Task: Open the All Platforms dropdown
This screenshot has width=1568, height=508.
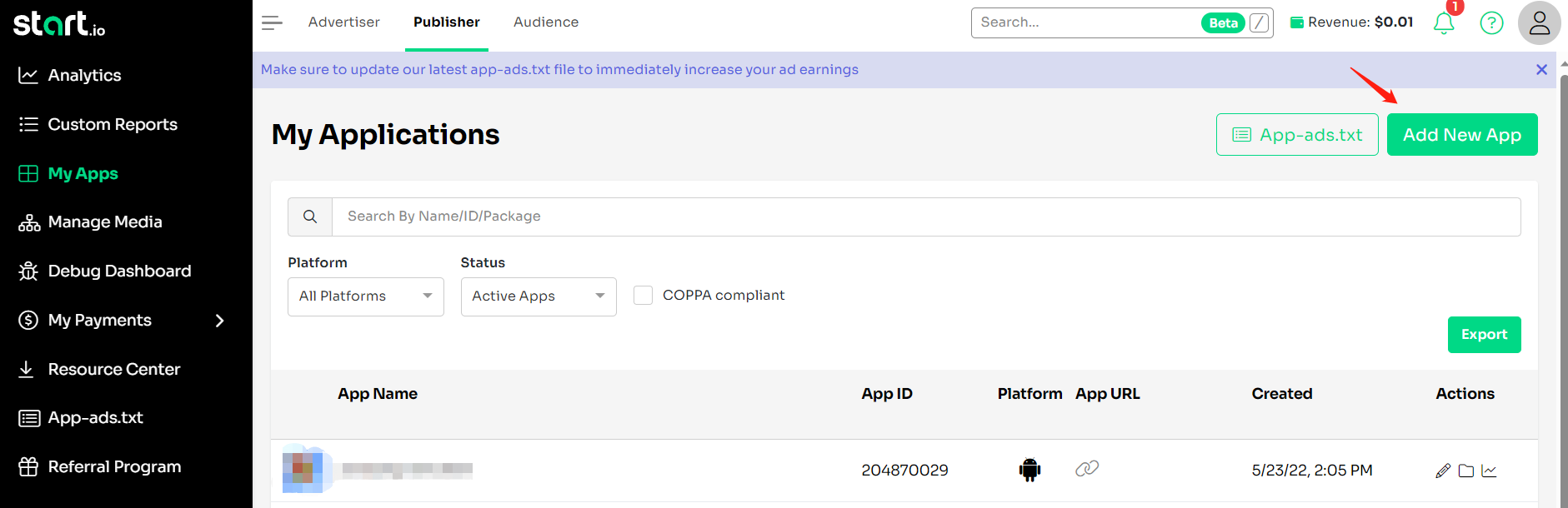Action: (x=365, y=296)
